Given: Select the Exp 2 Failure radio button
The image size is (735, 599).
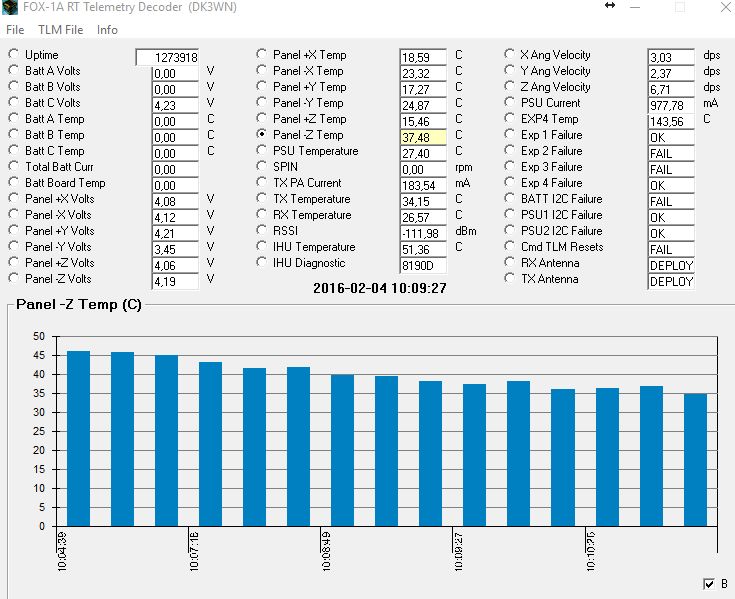Looking at the screenshot, I should point(510,150).
